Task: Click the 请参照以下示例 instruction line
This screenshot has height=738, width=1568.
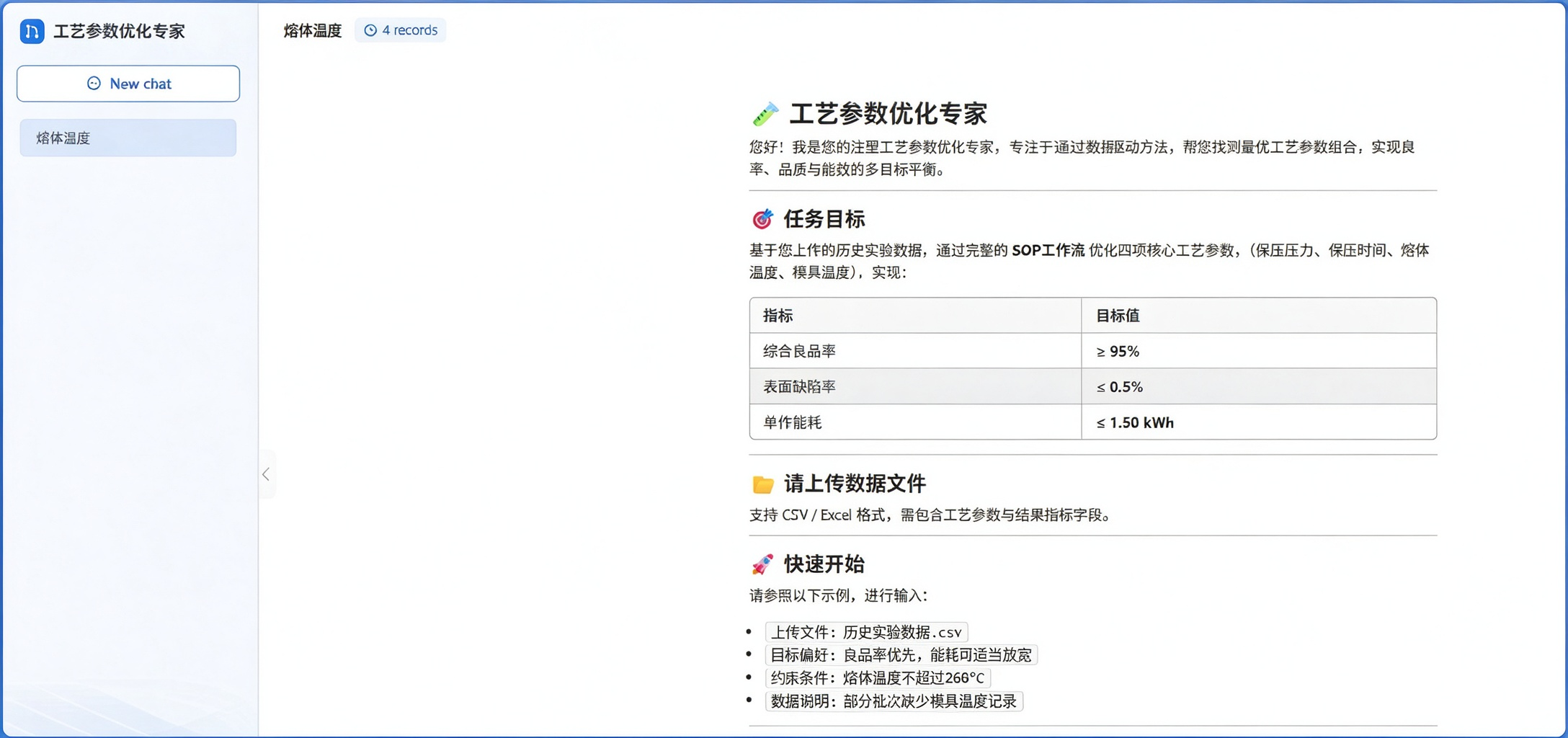Action: (x=840, y=595)
